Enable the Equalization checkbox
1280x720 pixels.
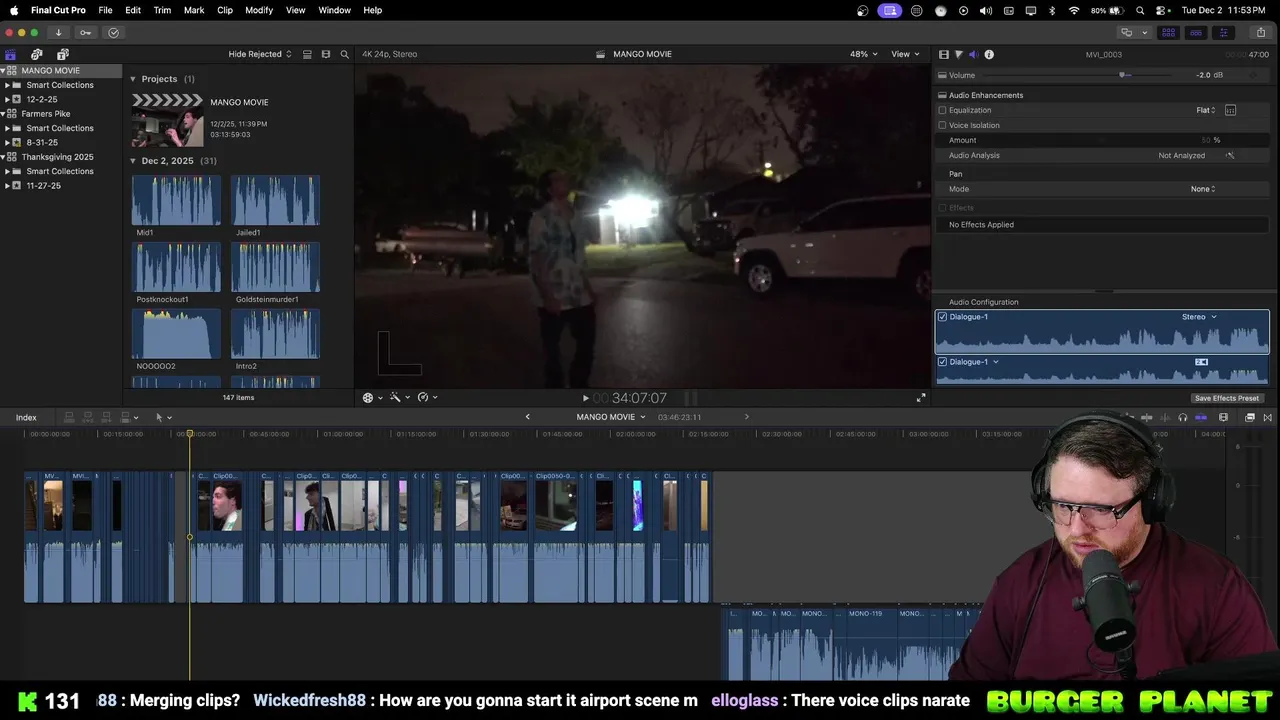942,110
